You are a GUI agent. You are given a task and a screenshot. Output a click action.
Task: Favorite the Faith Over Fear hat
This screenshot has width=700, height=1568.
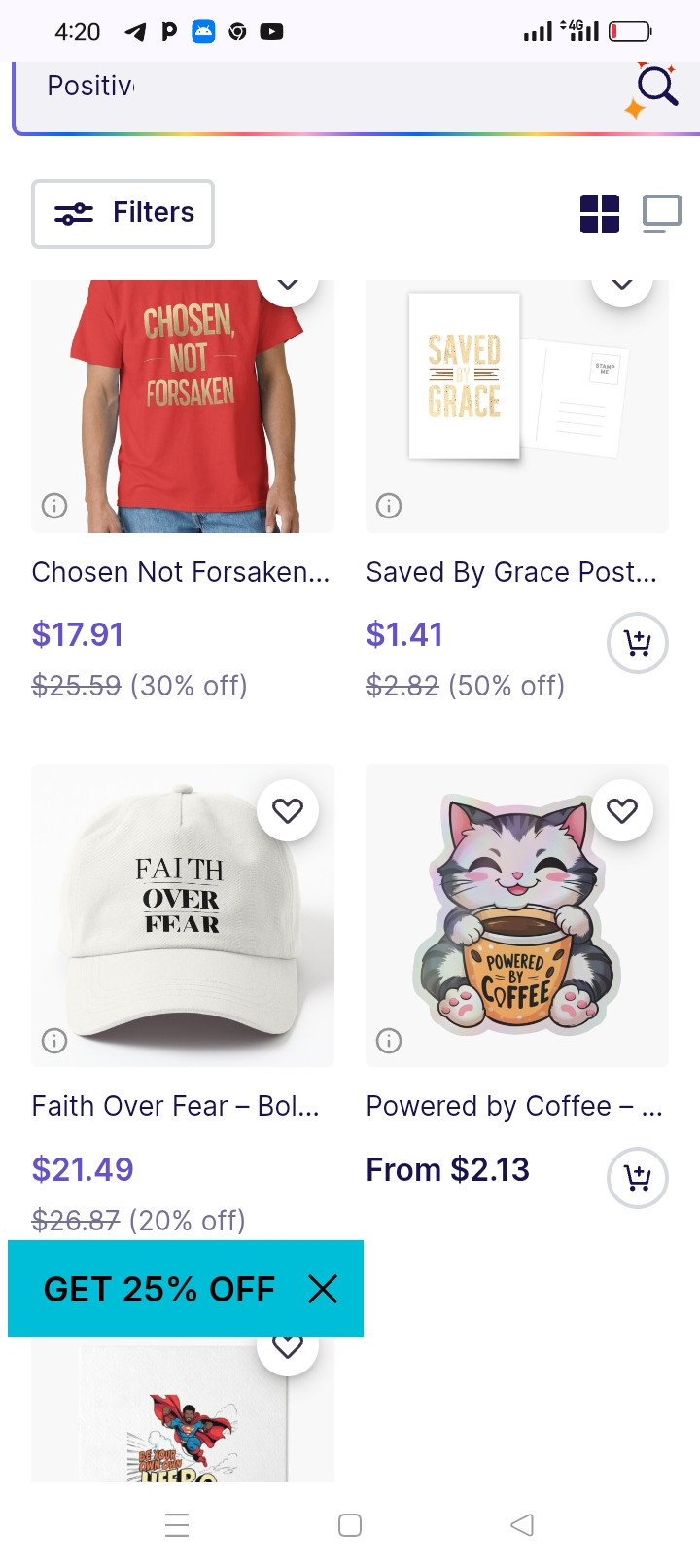click(x=288, y=810)
